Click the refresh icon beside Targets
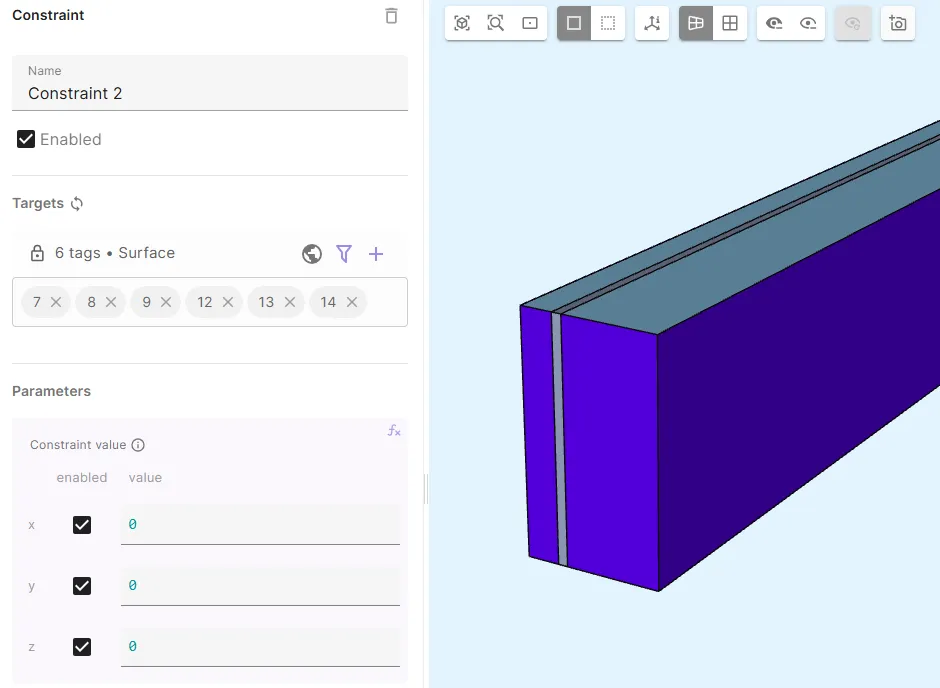This screenshot has height=688, width=940. click(x=77, y=203)
